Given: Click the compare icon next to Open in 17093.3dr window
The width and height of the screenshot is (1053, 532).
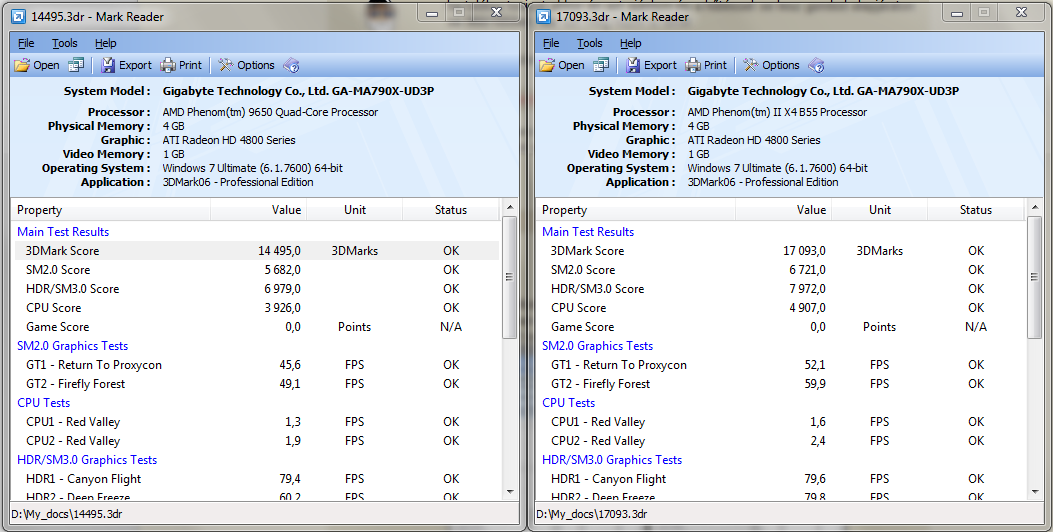Looking at the screenshot, I should (602, 65).
